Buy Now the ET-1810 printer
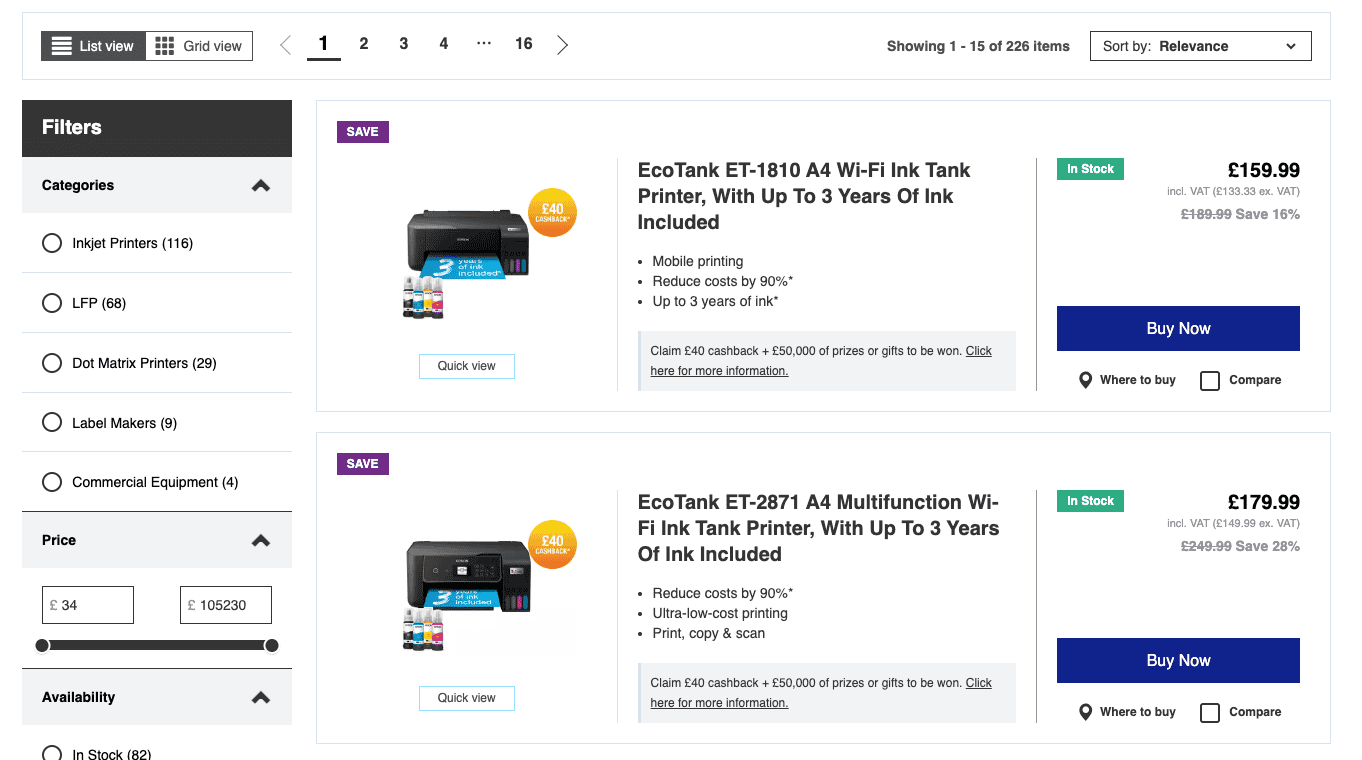The width and height of the screenshot is (1362, 760). click(x=1178, y=328)
